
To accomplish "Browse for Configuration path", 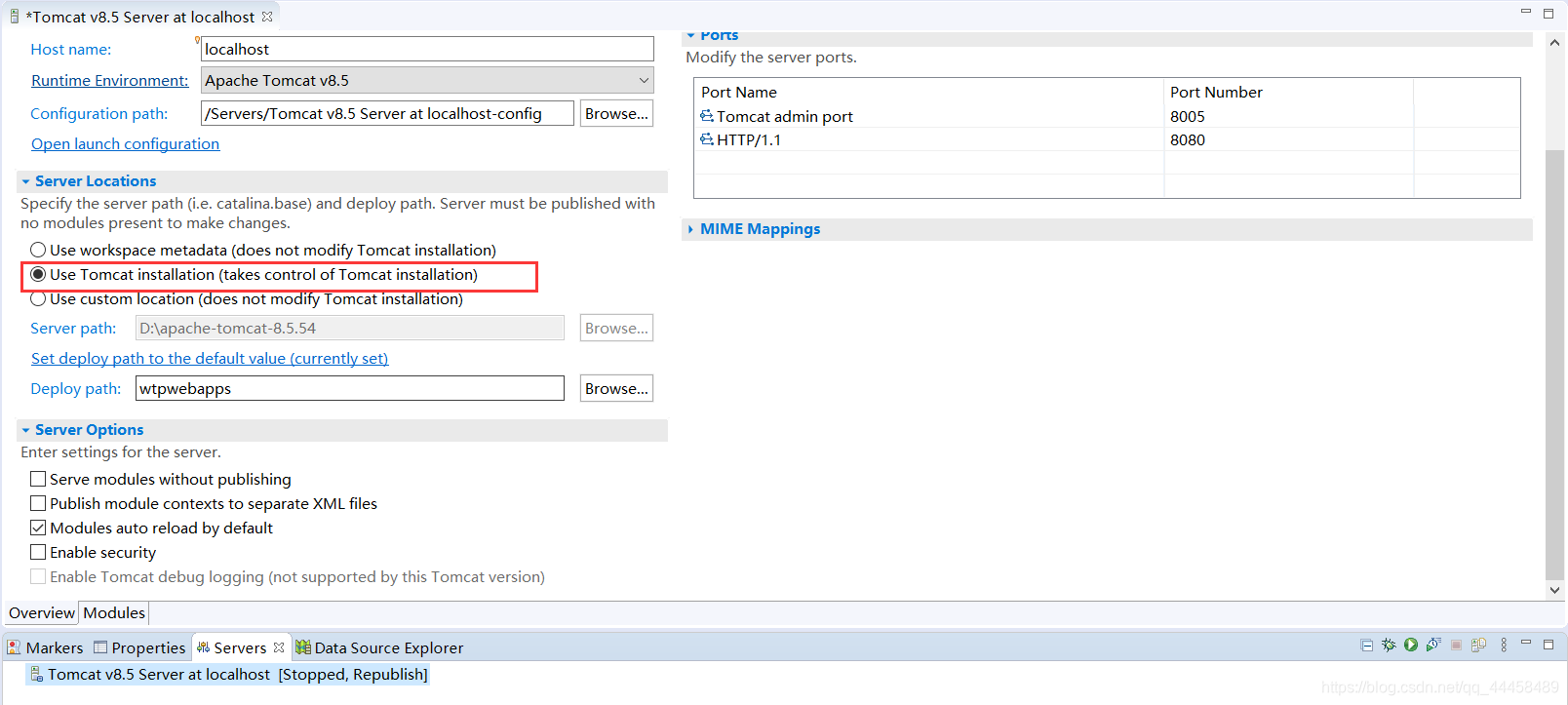I will click(616, 113).
